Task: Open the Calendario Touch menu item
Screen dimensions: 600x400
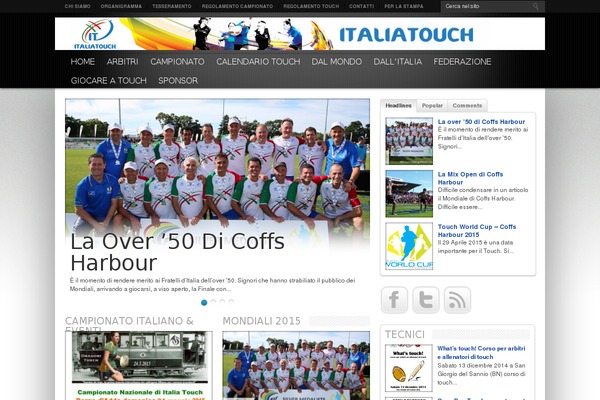Action: point(258,62)
